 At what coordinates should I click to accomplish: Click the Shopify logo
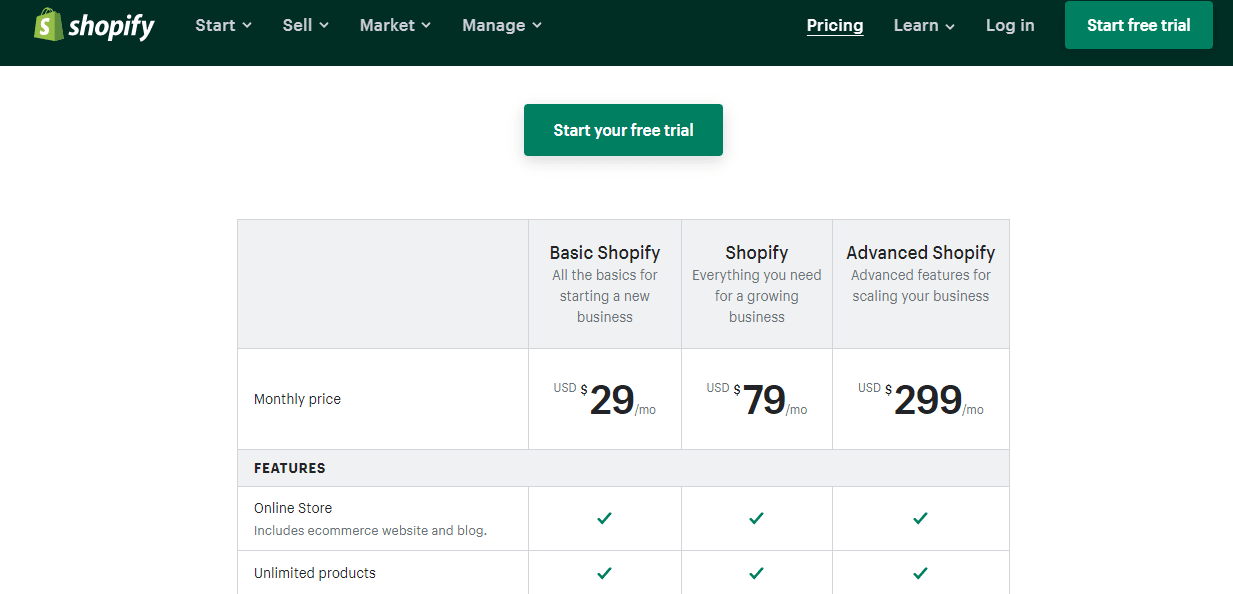coord(94,25)
